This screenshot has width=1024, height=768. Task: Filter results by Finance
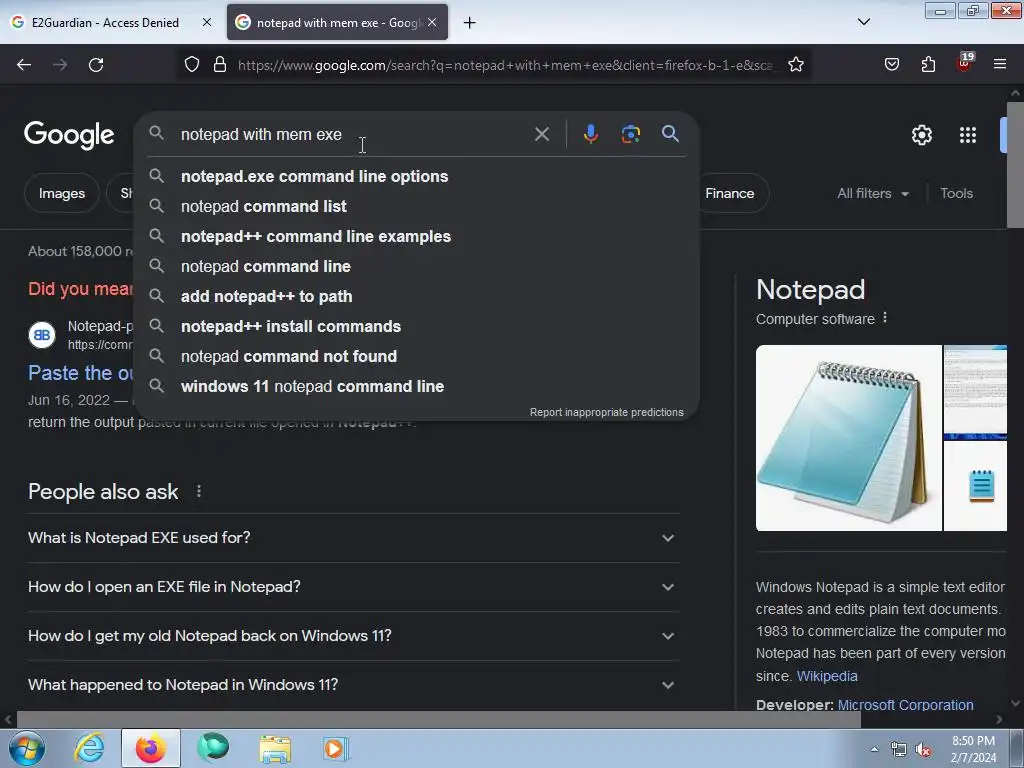(x=729, y=193)
